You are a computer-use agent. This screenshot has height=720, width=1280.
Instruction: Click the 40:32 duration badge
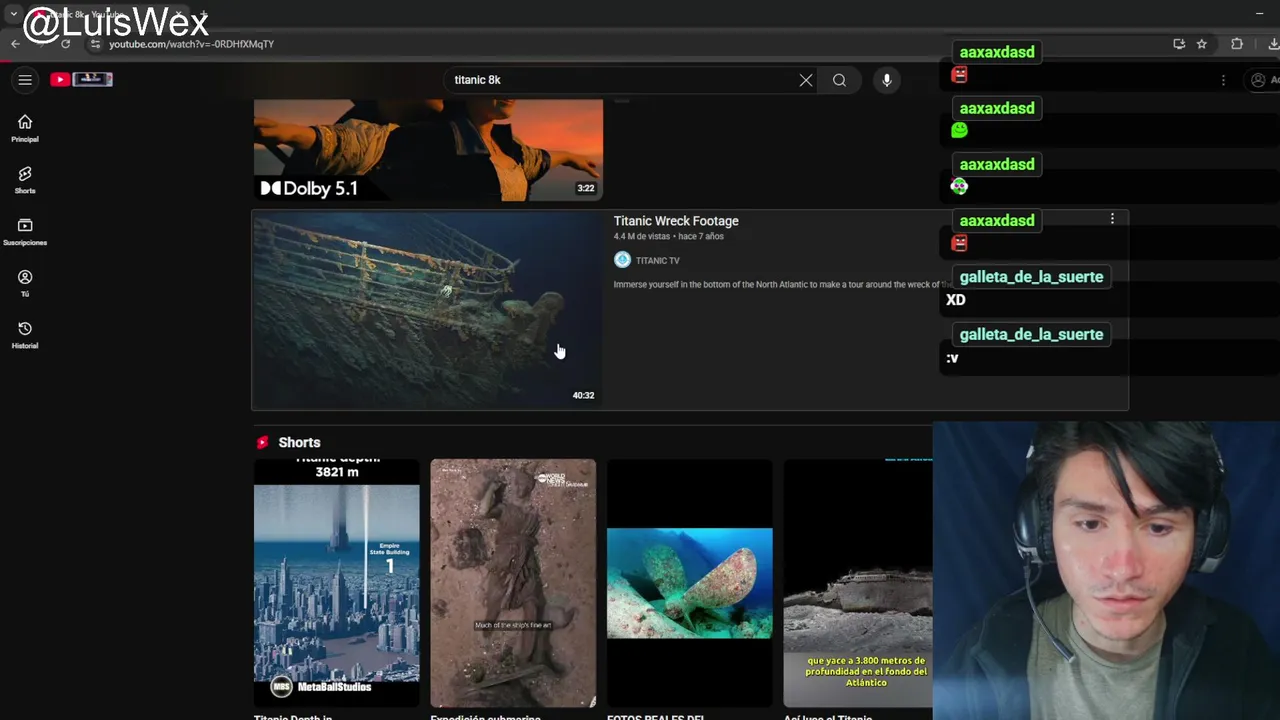click(583, 395)
